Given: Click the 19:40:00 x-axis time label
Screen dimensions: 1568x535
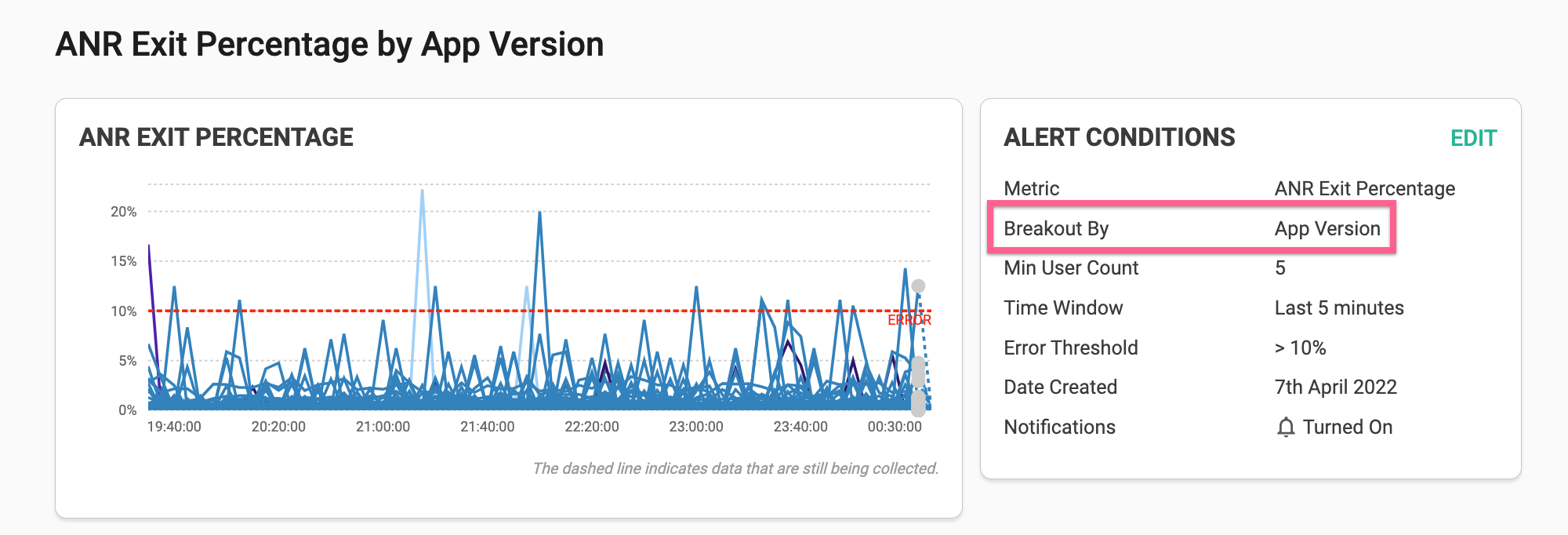Looking at the screenshot, I should [x=174, y=427].
